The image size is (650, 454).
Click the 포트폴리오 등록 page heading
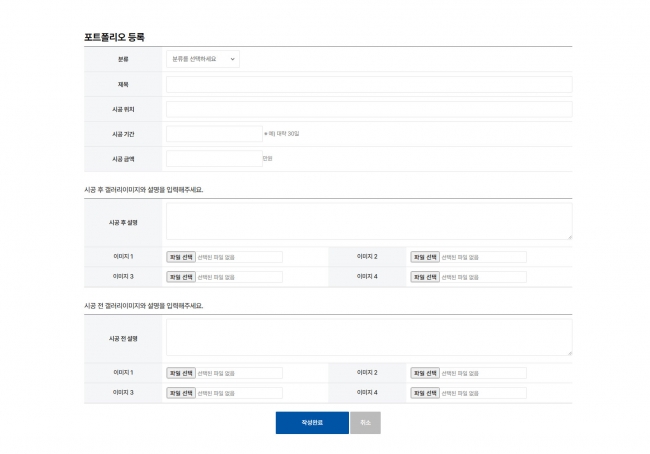(114, 37)
